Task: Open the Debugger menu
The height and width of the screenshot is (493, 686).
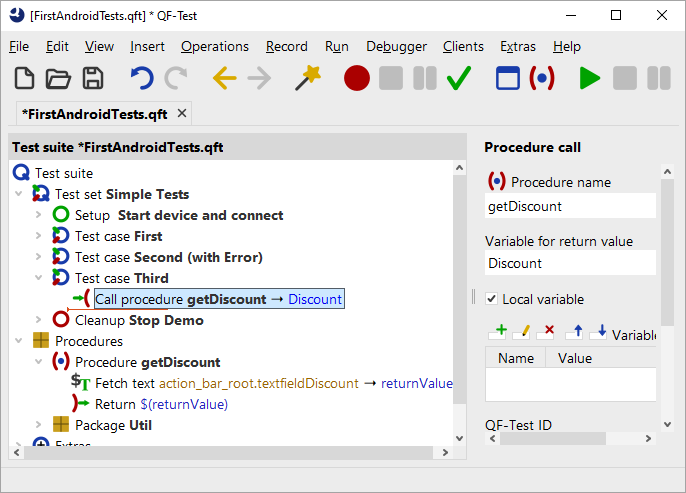Action: [396, 46]
